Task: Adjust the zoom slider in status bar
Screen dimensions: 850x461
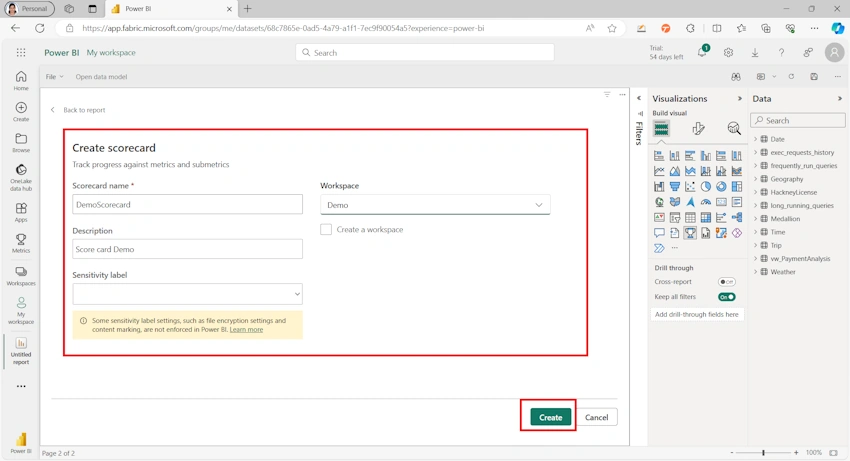Action: click(763, 452)
